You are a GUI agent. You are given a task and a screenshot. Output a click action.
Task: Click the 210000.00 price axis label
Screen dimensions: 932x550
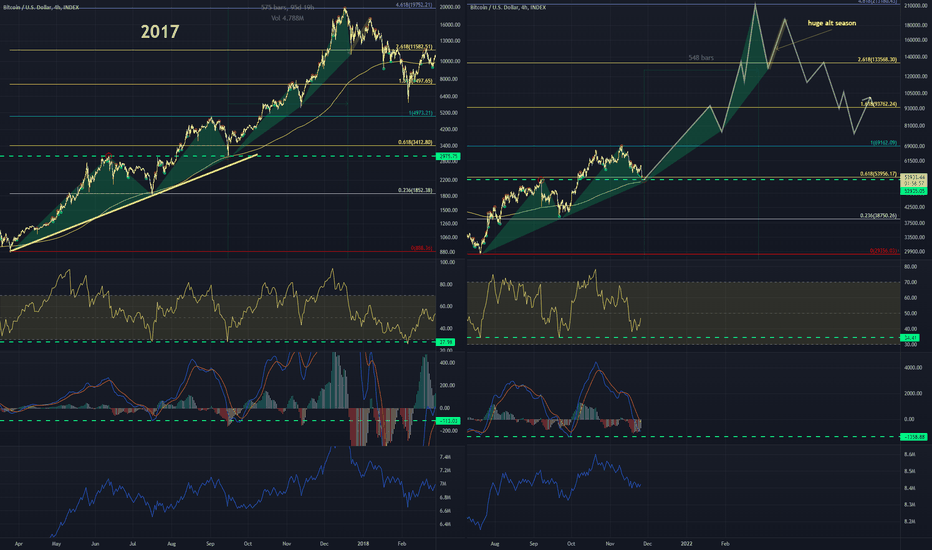(x=916, y=6)
